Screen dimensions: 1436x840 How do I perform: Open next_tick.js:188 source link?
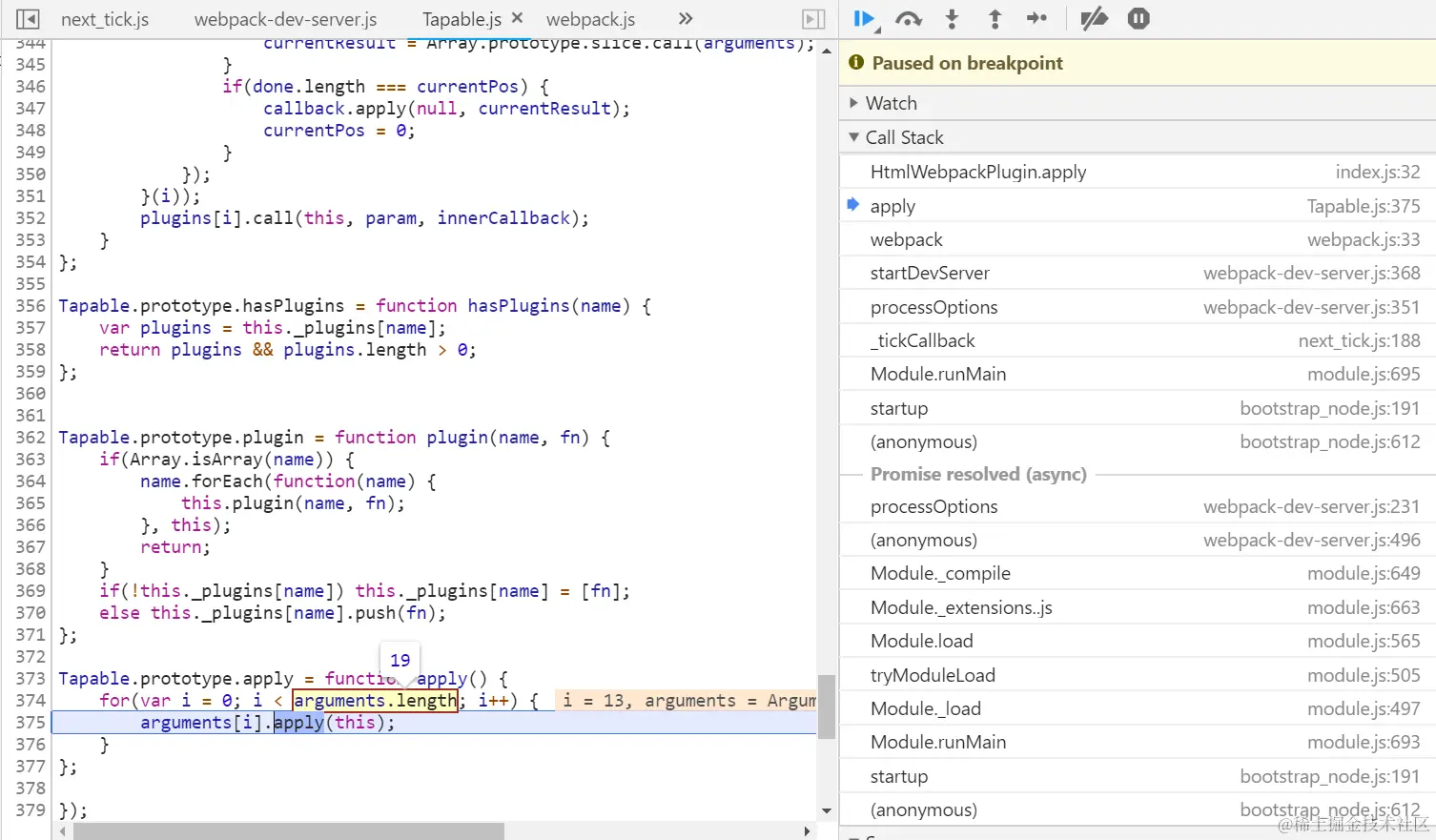1359,340
